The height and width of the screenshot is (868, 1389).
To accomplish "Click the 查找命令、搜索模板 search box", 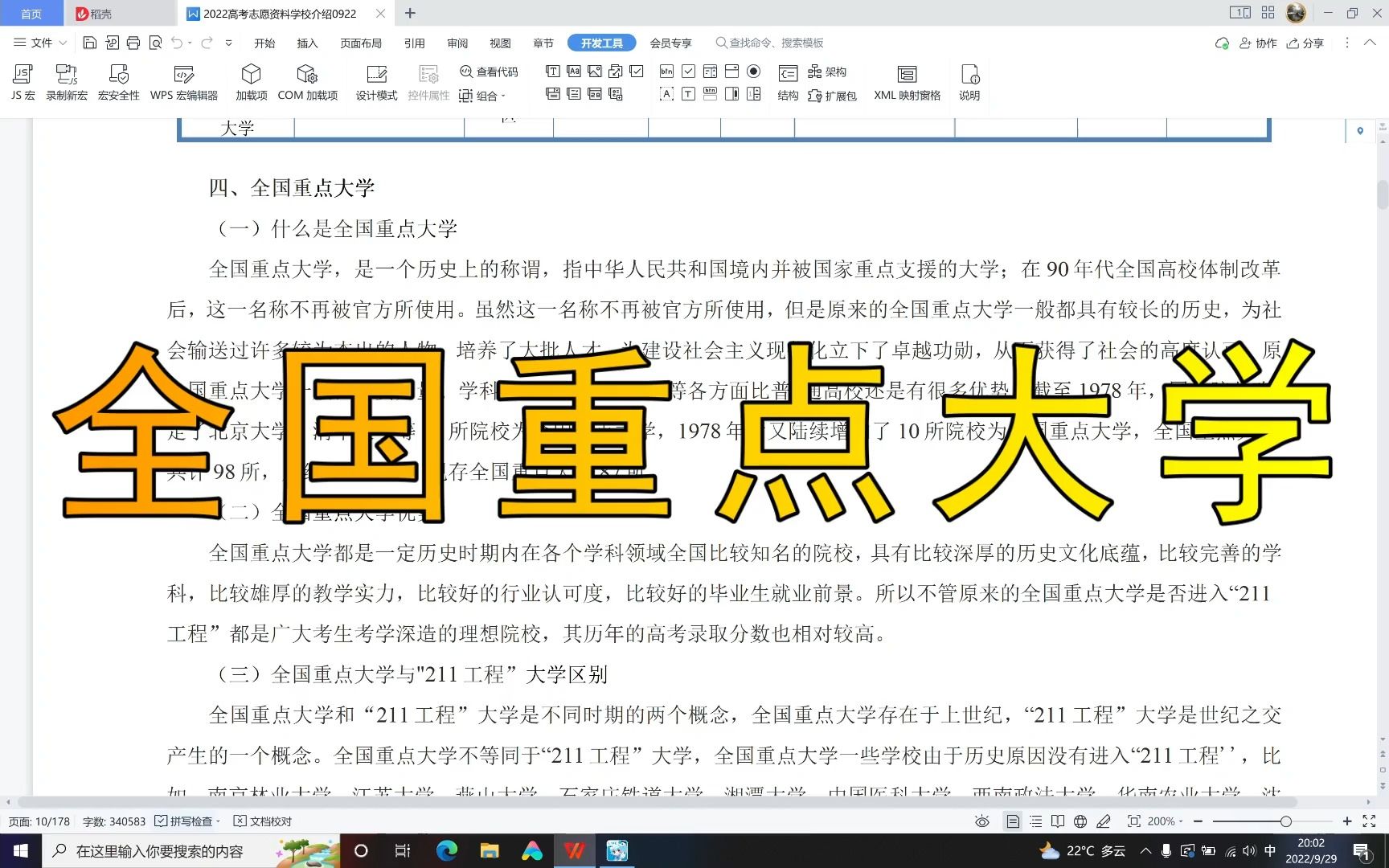I will [770, 43].
